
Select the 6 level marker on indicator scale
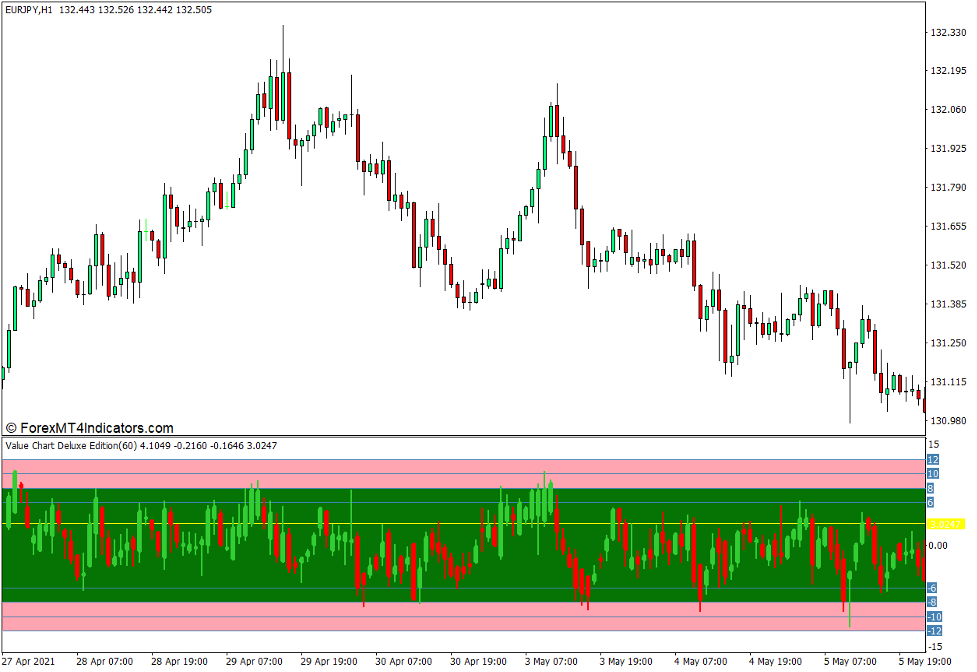pyautogui.click(x=932, y=501)
